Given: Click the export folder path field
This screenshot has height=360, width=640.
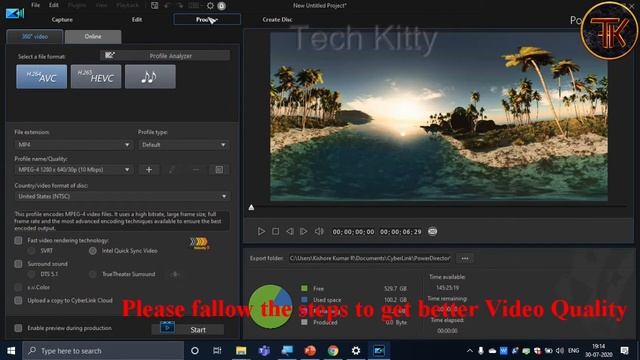Looking at the screenshot, I should tap(370, 258).
